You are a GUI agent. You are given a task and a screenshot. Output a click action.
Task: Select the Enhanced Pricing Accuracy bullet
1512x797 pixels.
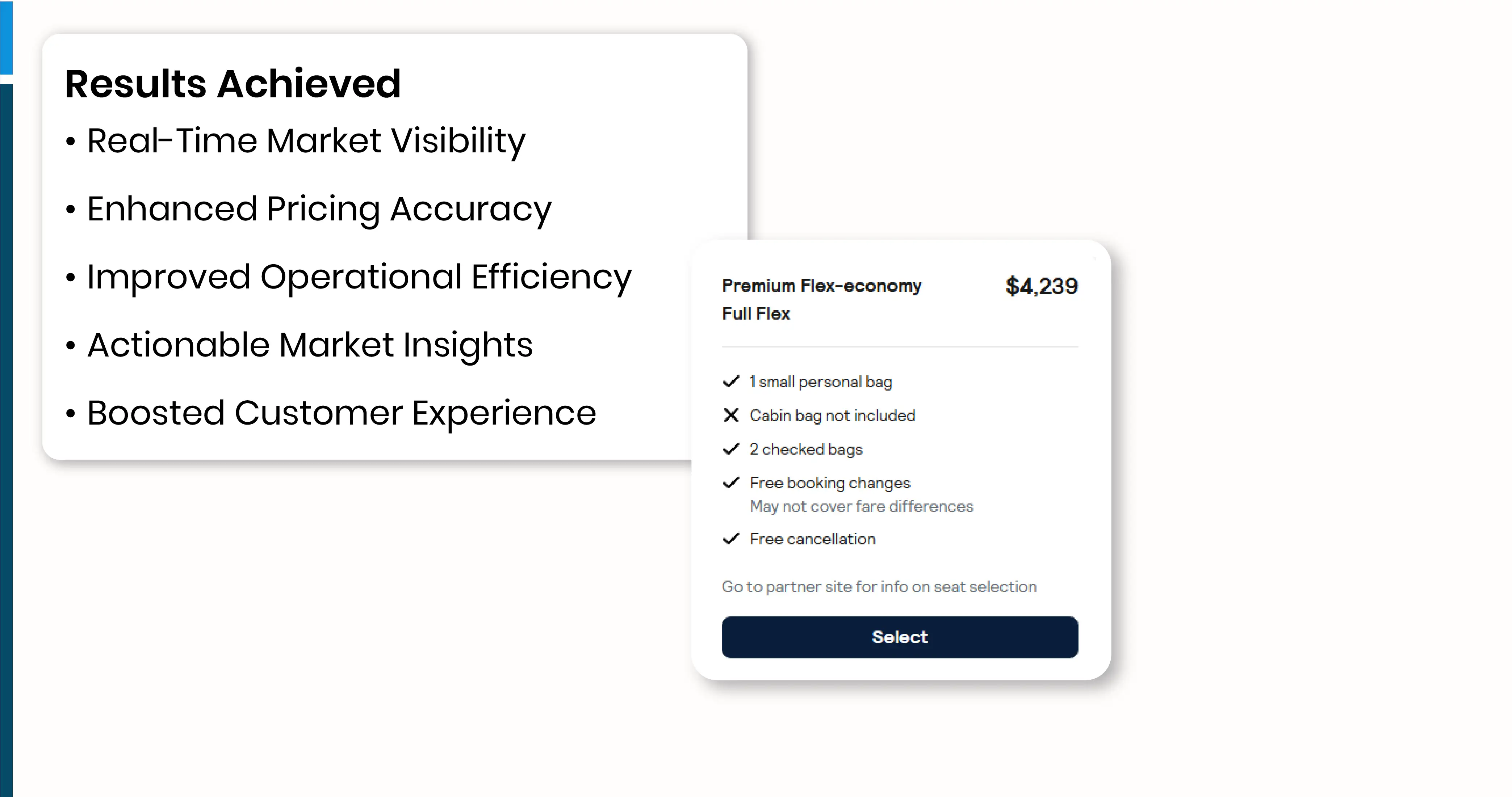pyautogui.click(x=319, y=209)
